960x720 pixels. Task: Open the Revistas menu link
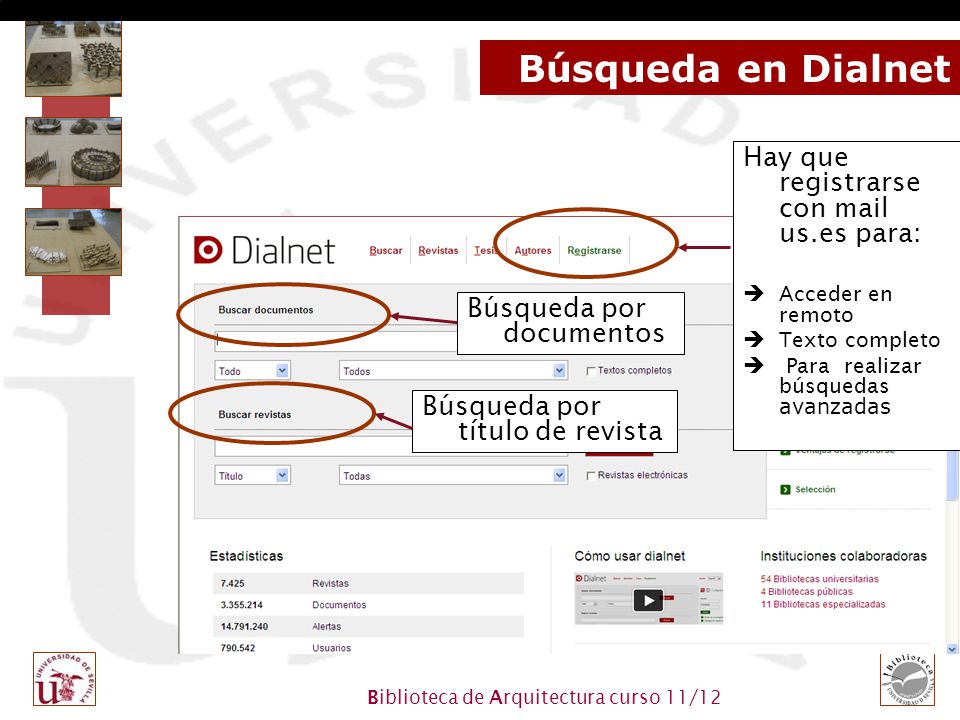438,250
